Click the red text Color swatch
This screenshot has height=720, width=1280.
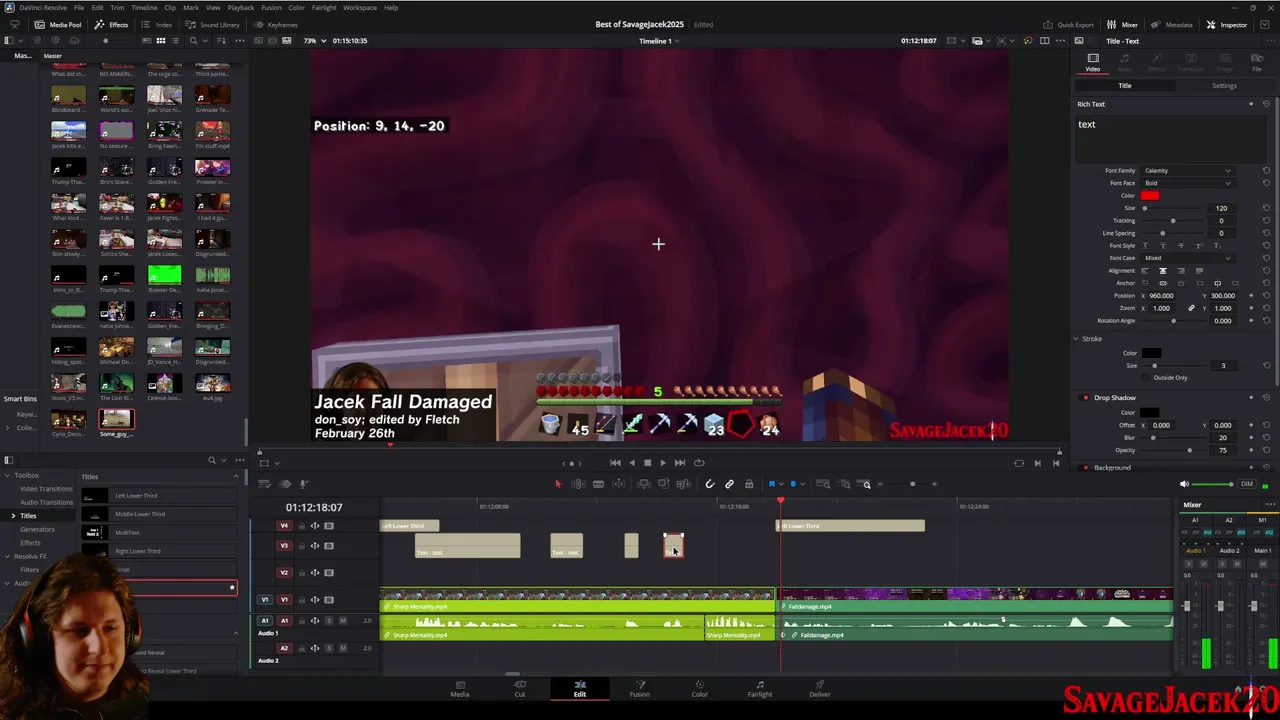[1150, 195]
